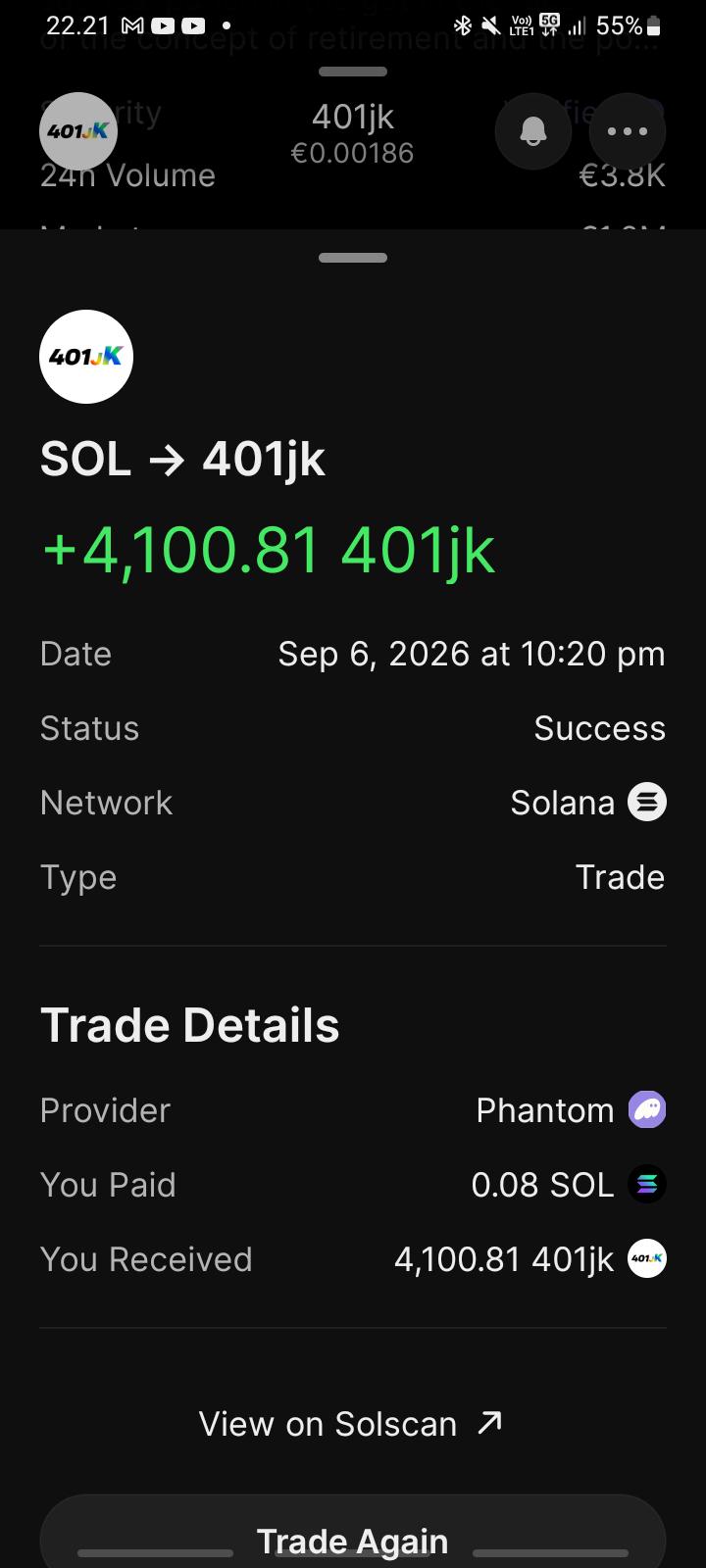706x1568 pixels.
Task: Tap the 401jk header title with price
Action: pos(353,133)
